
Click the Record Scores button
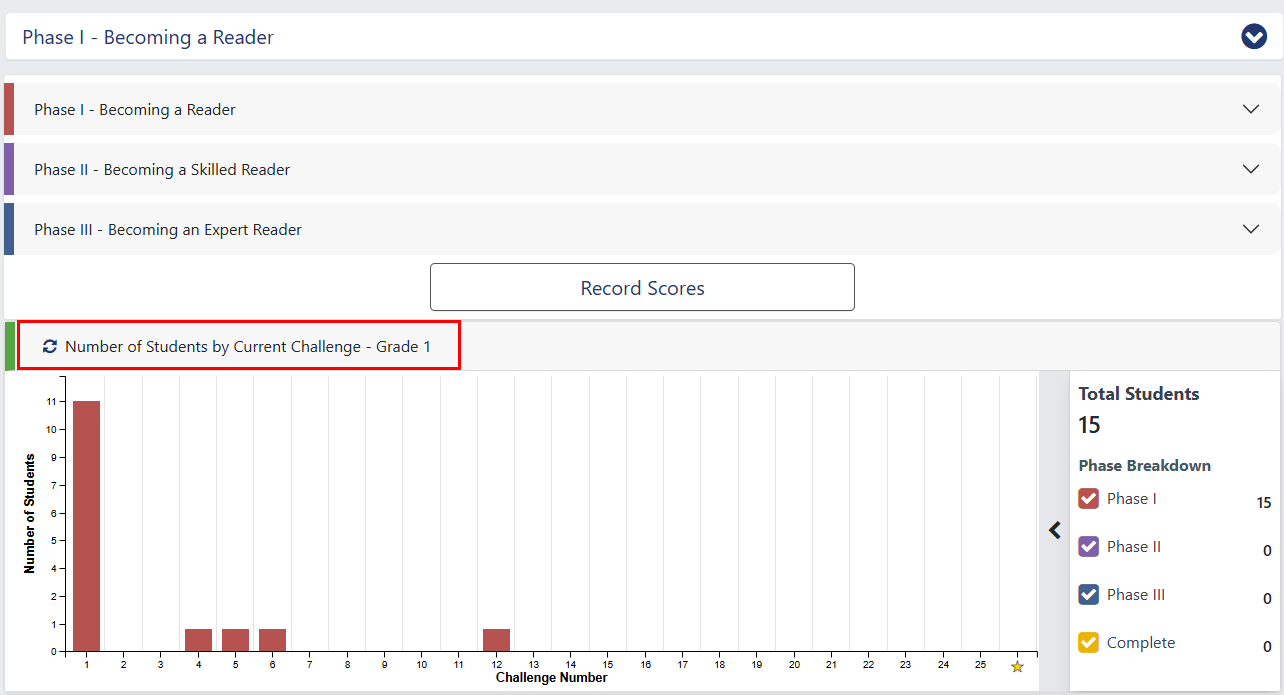coord(642,288)
